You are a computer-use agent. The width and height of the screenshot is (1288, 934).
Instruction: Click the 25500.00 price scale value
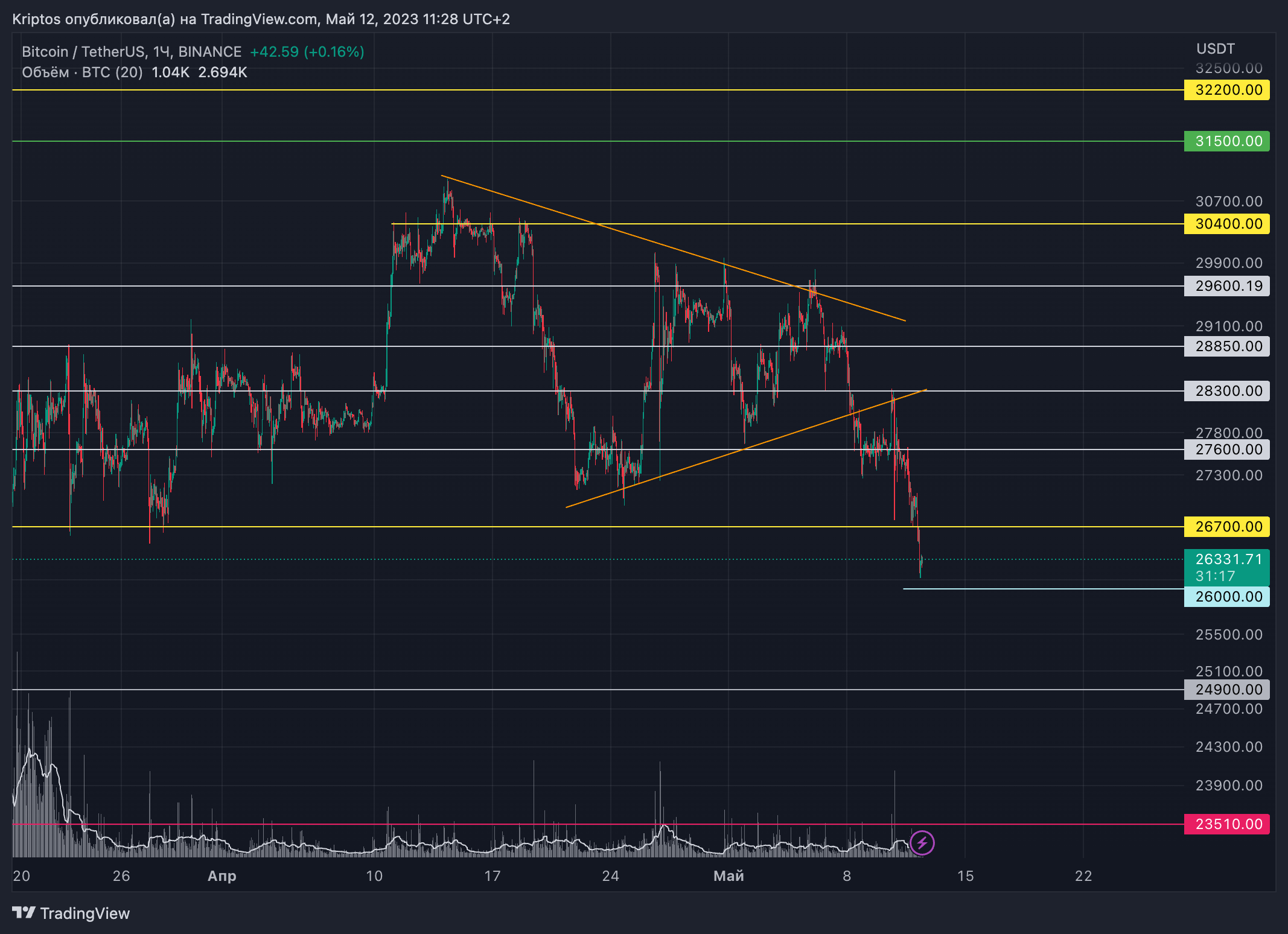(x=1229, y=635)
